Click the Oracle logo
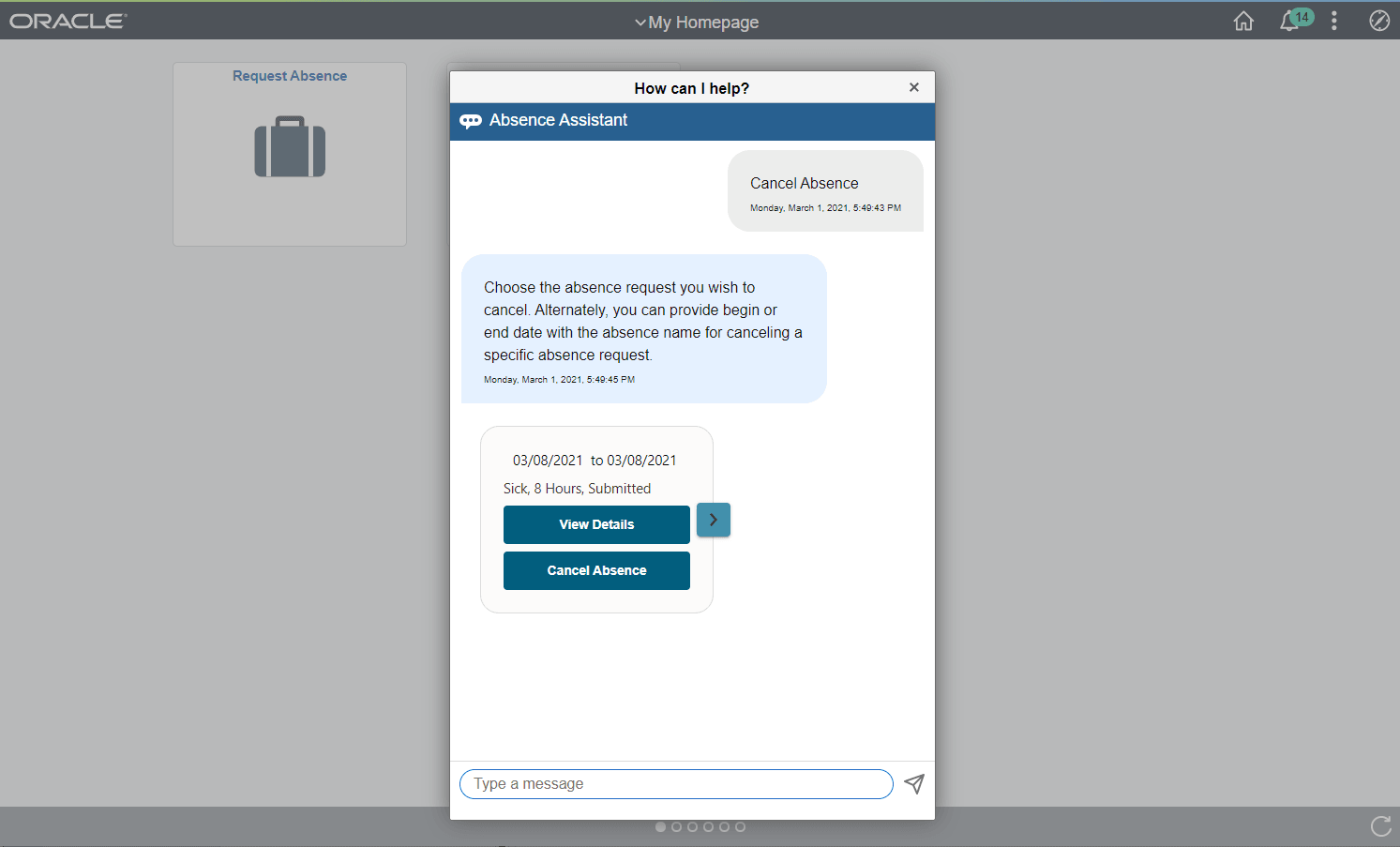 tap(68, 21)
